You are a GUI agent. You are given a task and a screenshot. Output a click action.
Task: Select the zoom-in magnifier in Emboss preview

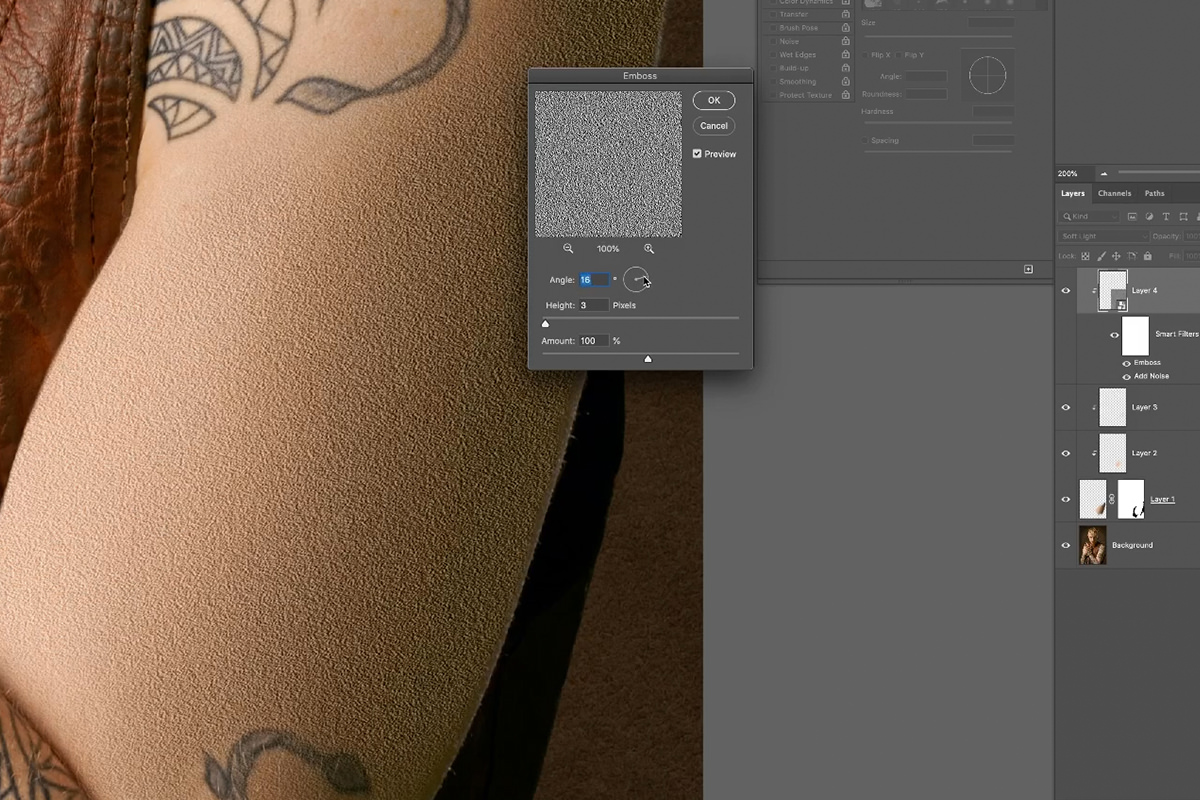click(649, 248)
